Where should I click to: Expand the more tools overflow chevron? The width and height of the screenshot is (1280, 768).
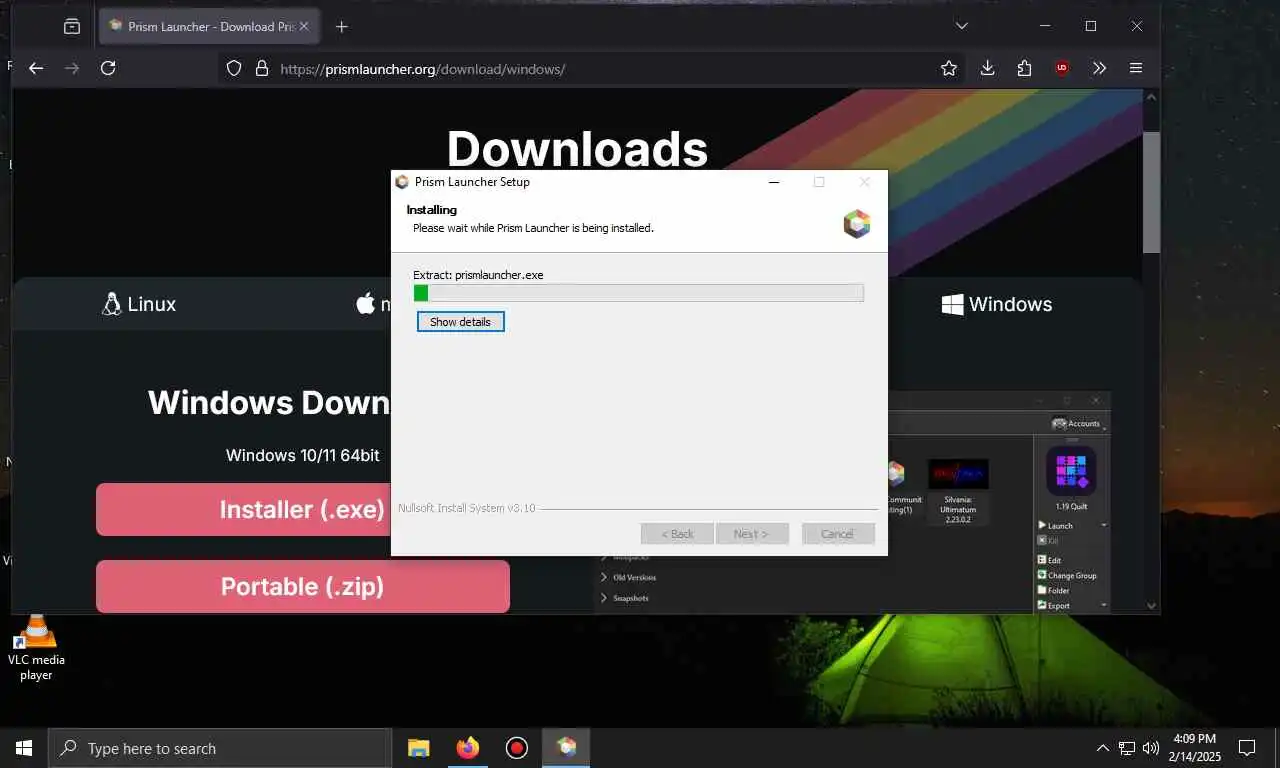click(1099, 68)
